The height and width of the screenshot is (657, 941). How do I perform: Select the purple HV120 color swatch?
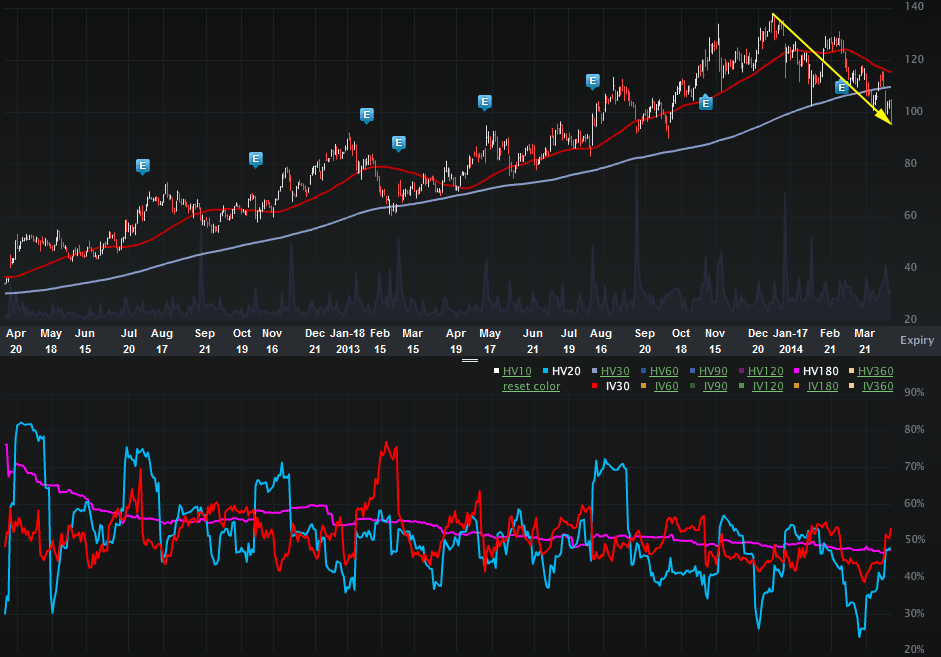[742, 371]
